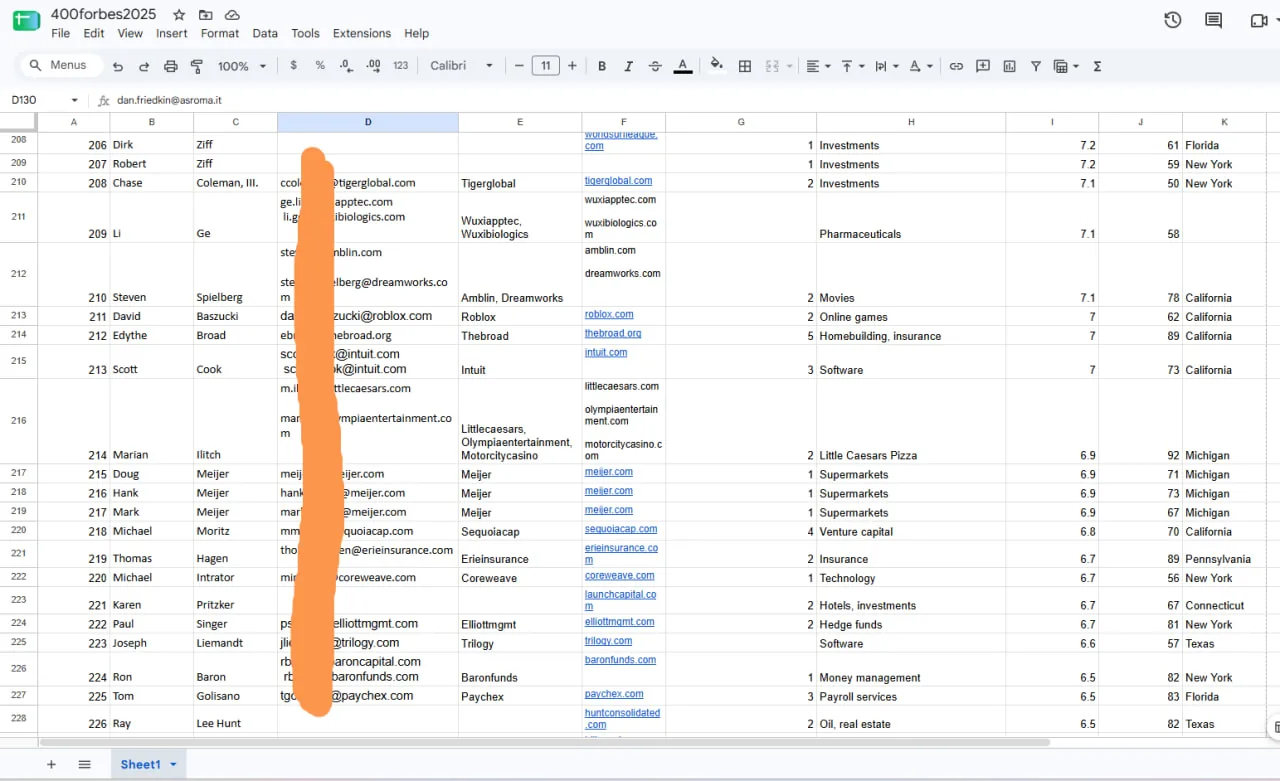The image size is (1280, 781).
Task: Select the cell containing Spielberg
Action: click(x=235, y=275)
